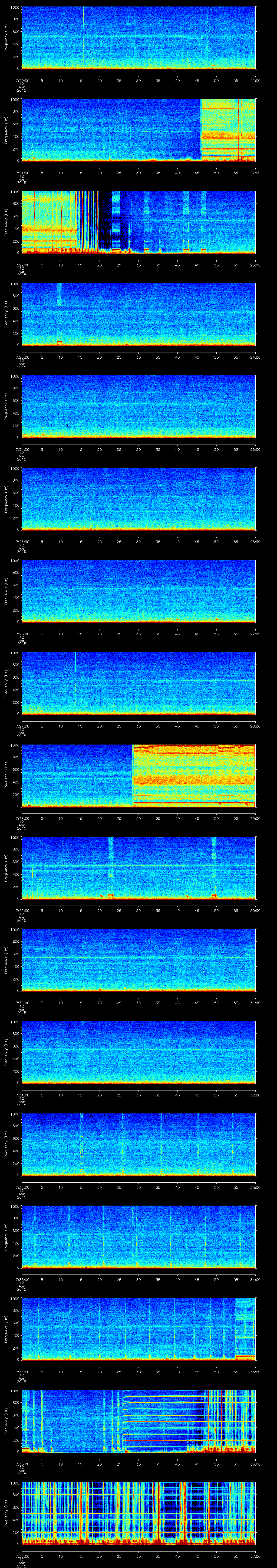The width and height of the screenshot is (277, 1568).
Task: Select the spectrogram panel starting at 7:30:00
Action: (138, 960)
